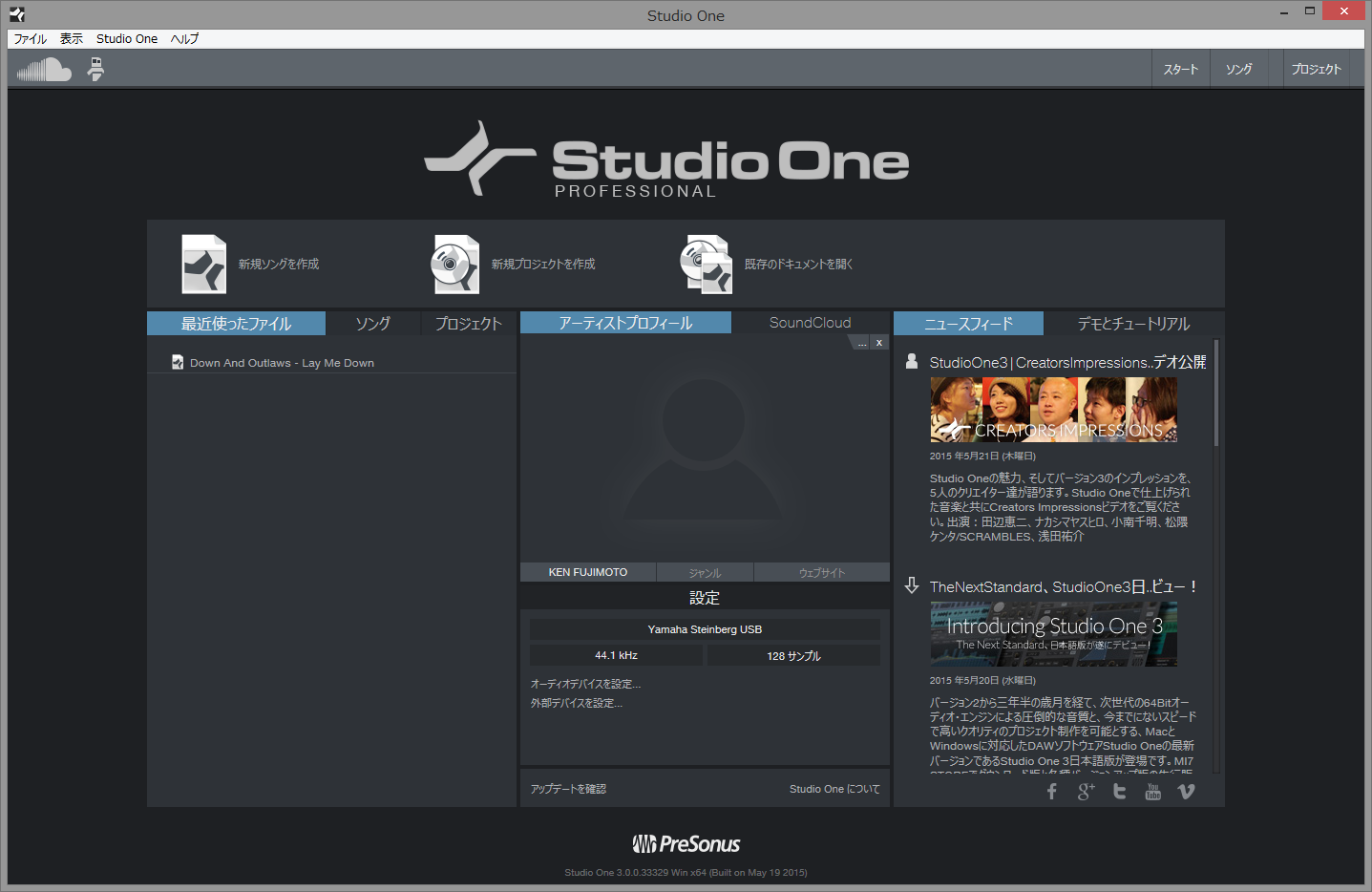Select the SoundCloud tab
The image size is (1372, 892).
tap(811, 323)
